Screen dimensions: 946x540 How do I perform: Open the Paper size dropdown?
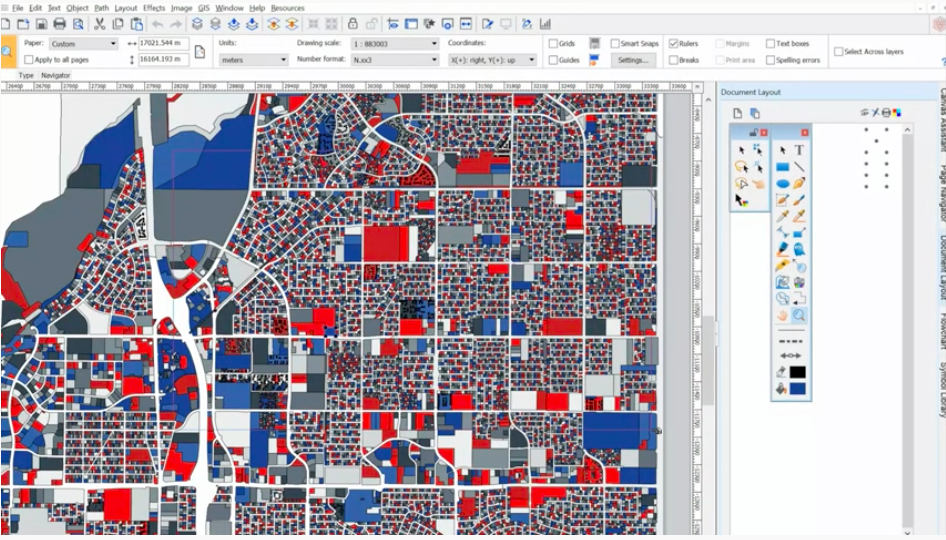84,44
